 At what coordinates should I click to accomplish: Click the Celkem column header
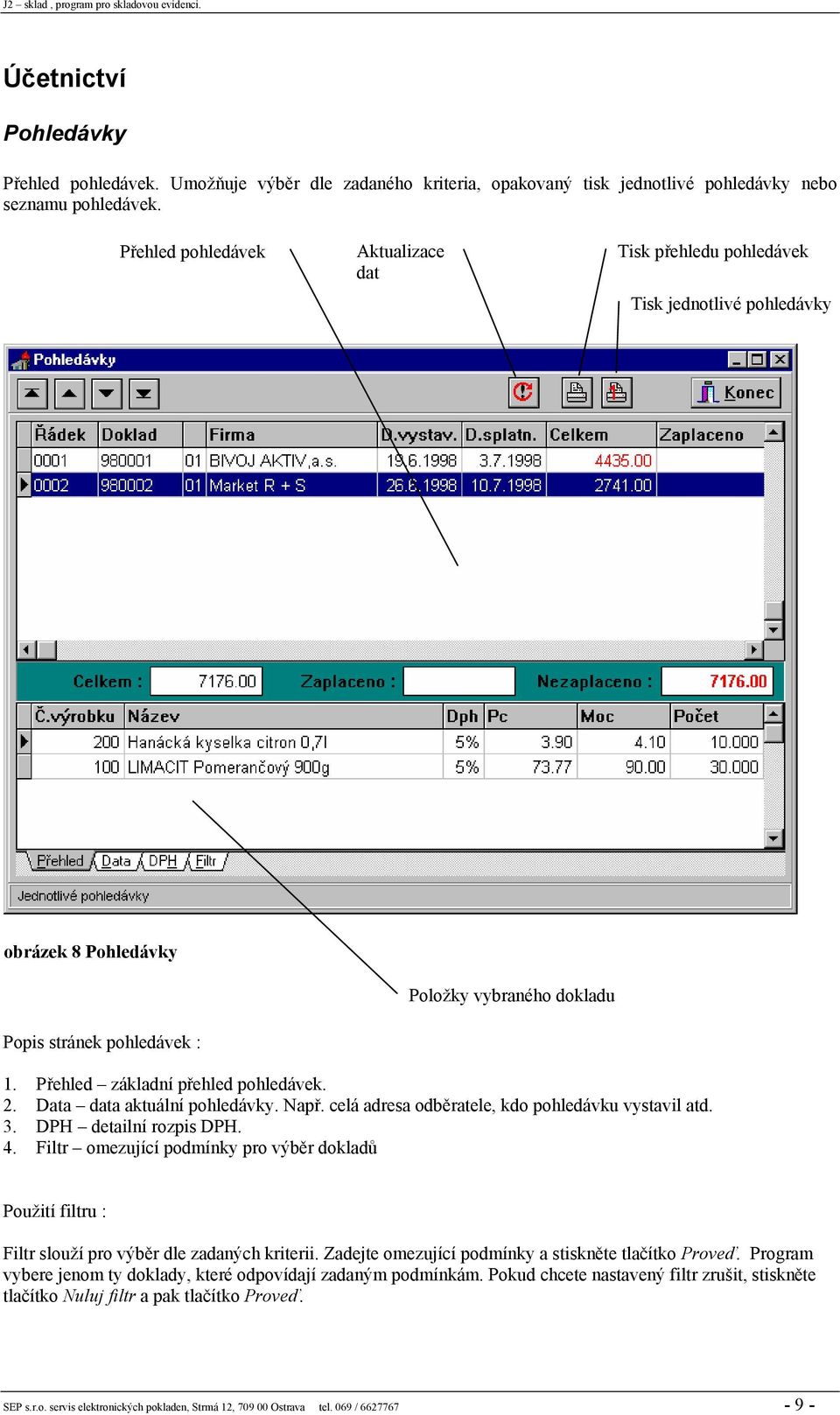click(x=601, y=435)
